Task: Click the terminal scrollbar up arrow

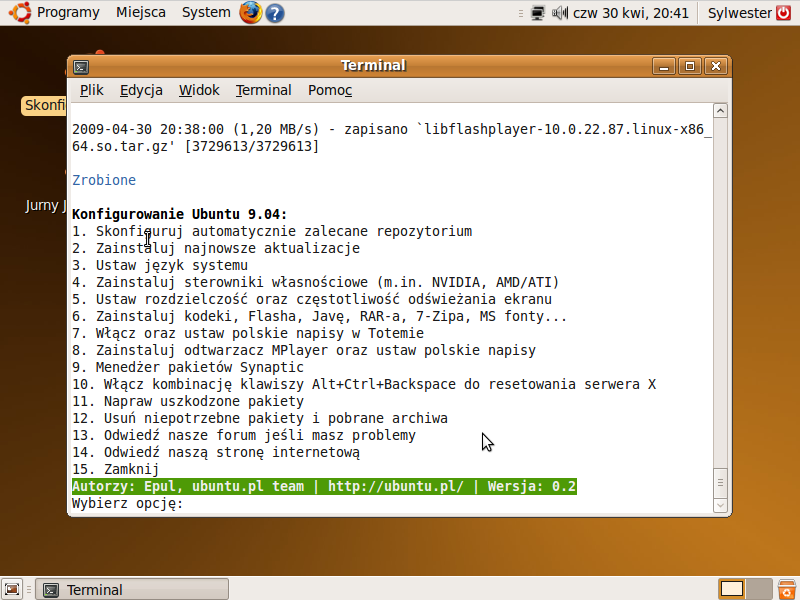Action: (x=720, y=111)
